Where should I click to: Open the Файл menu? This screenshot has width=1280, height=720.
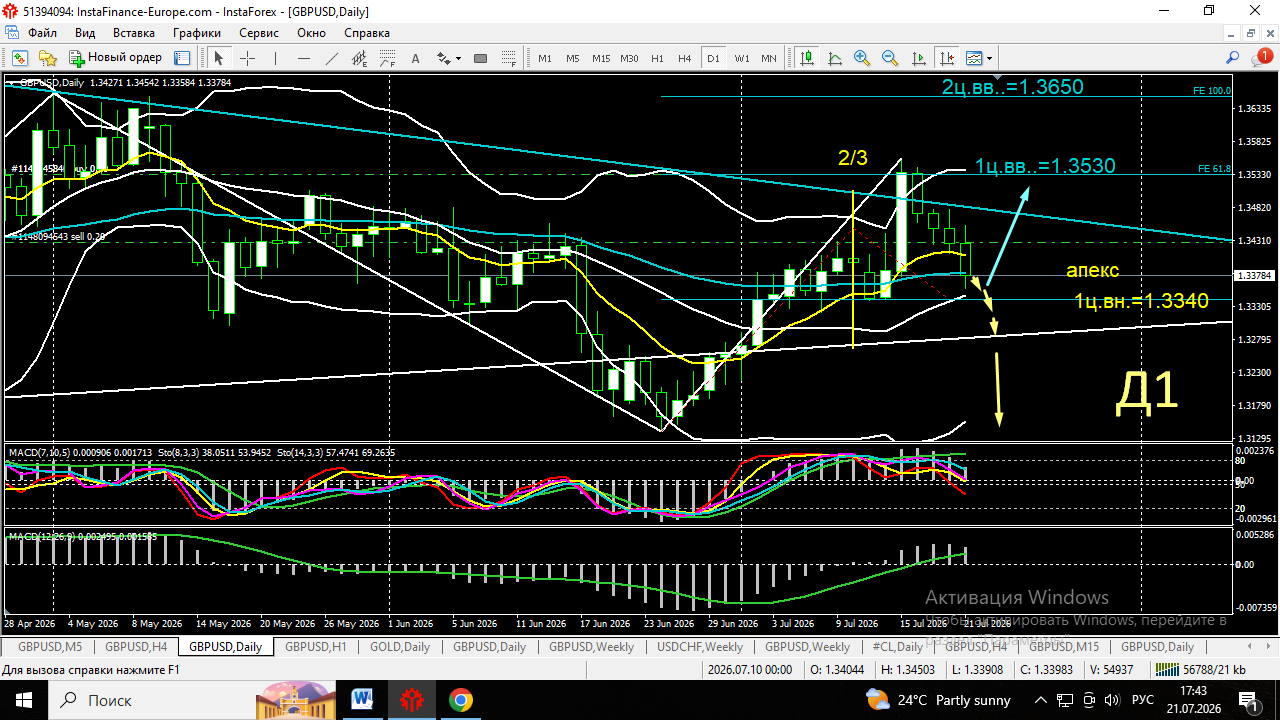click(43, 32)
